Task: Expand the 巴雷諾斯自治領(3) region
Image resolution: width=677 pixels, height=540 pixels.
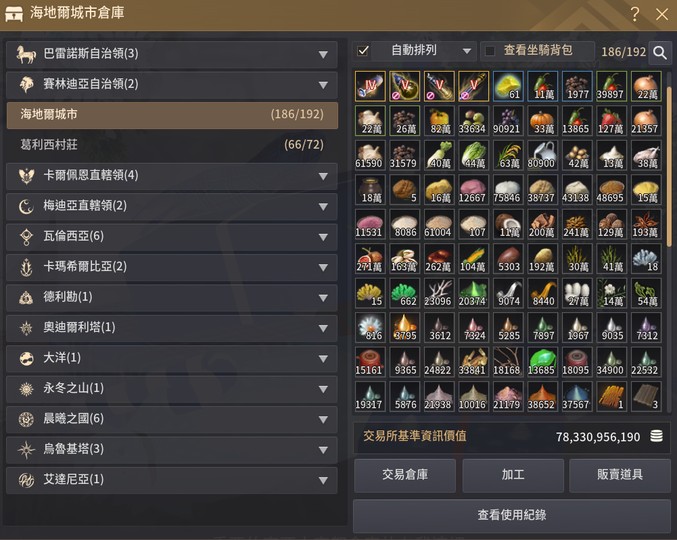Action: [172, 54]
